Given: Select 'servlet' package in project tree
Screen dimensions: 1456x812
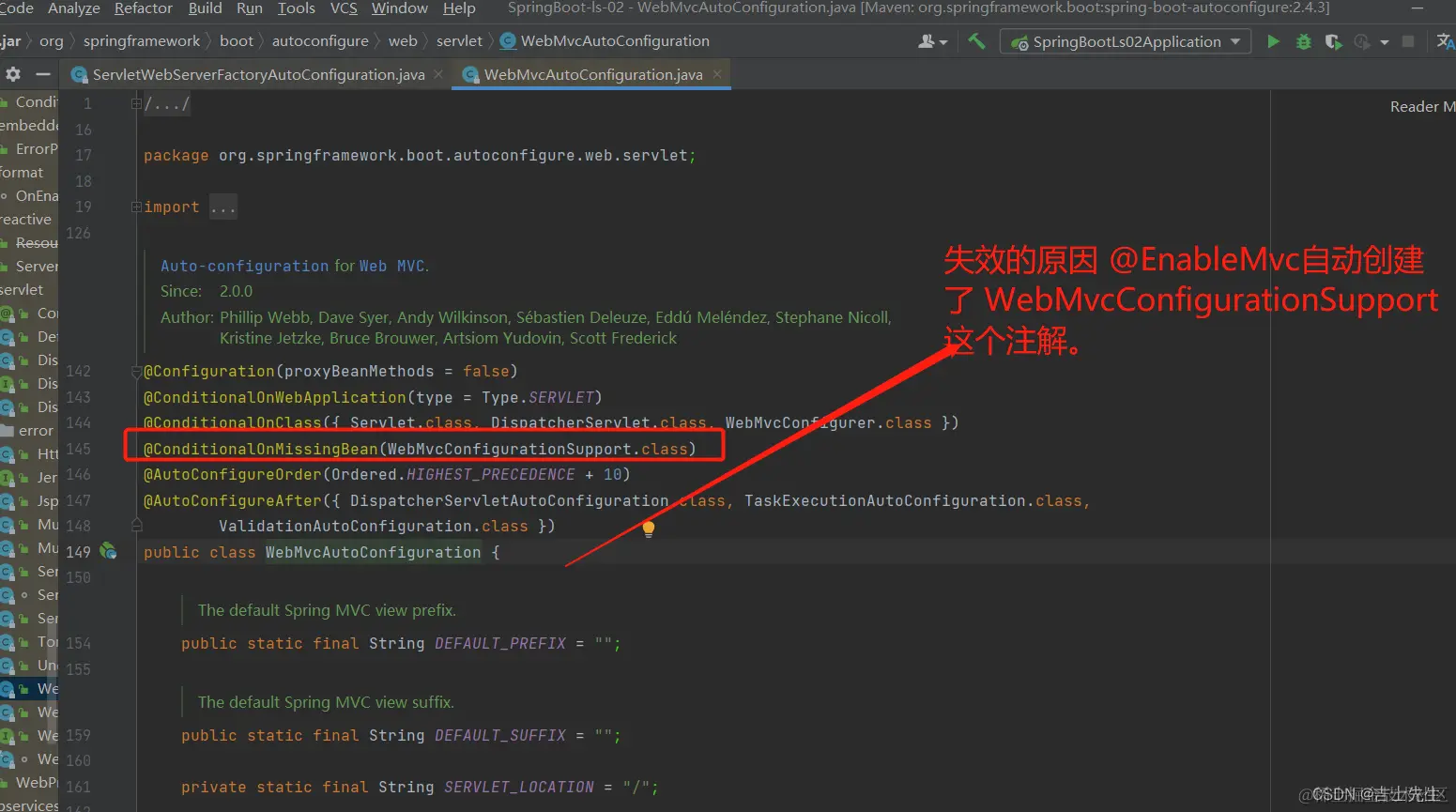Looking at the screenshot, I should coord(22,289).
